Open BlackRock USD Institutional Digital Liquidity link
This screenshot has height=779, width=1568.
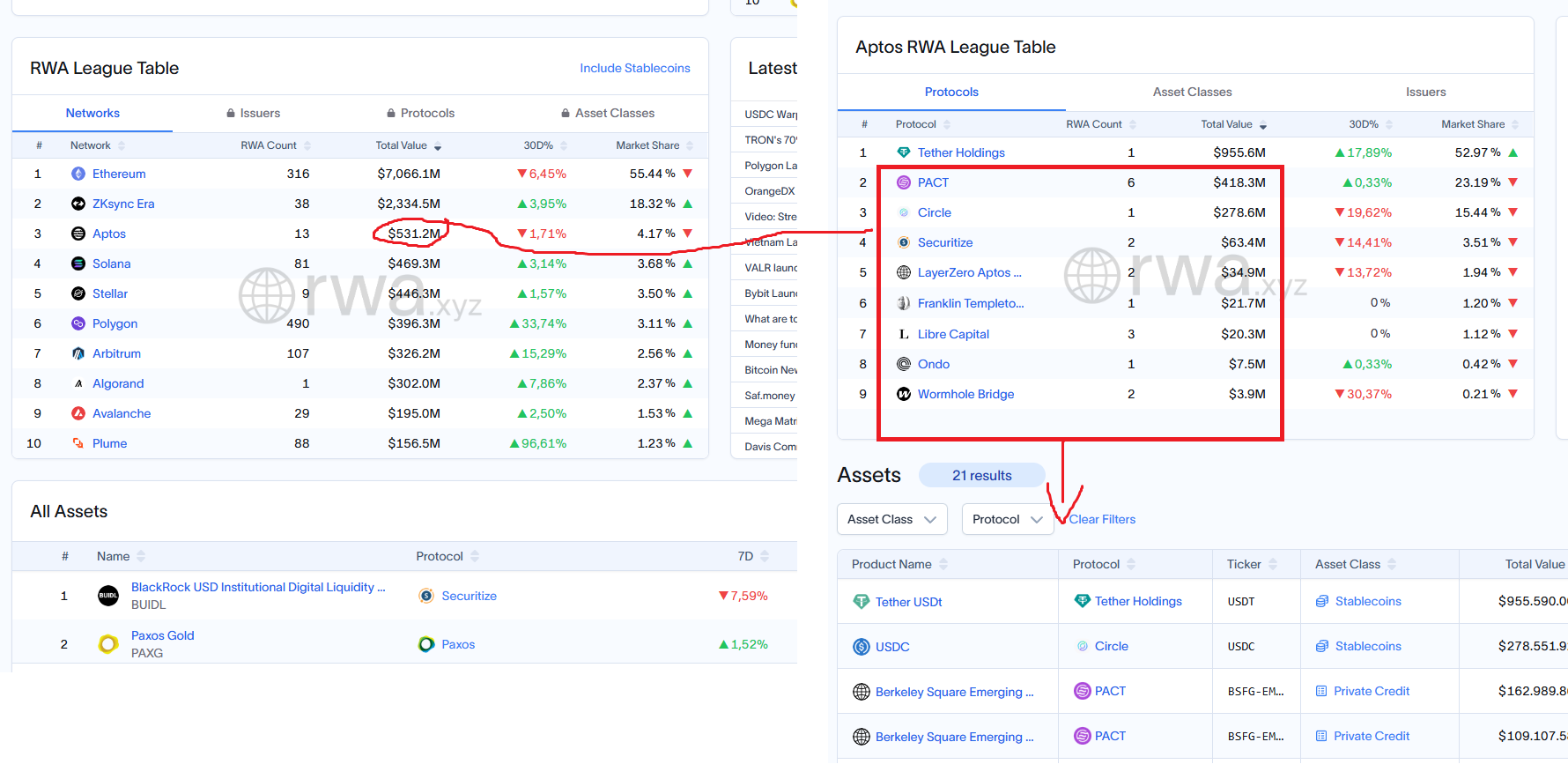point(258,587)
